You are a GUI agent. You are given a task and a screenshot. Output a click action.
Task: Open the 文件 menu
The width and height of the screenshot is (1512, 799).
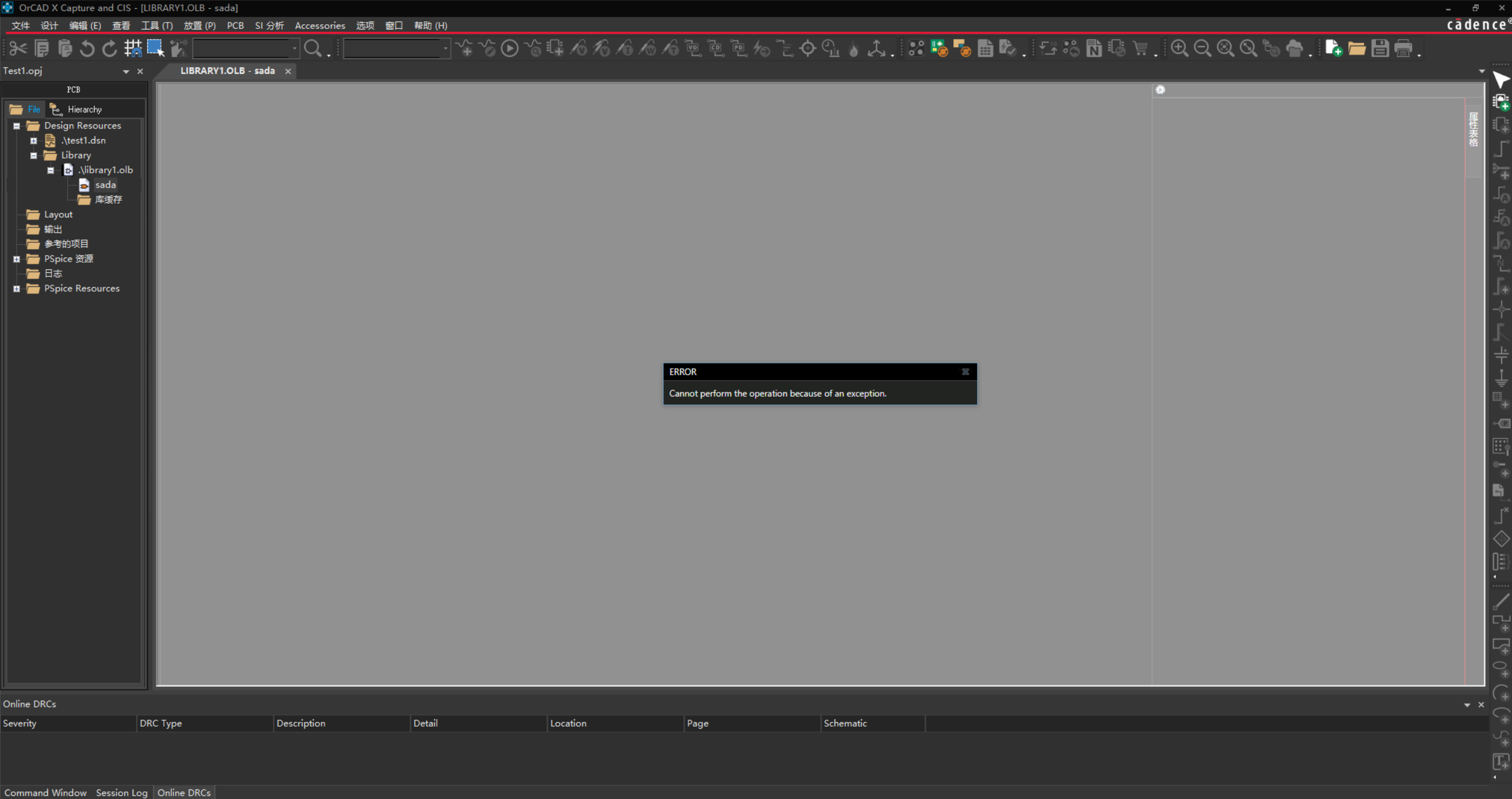pyautogui.click(x=20, y=25)
